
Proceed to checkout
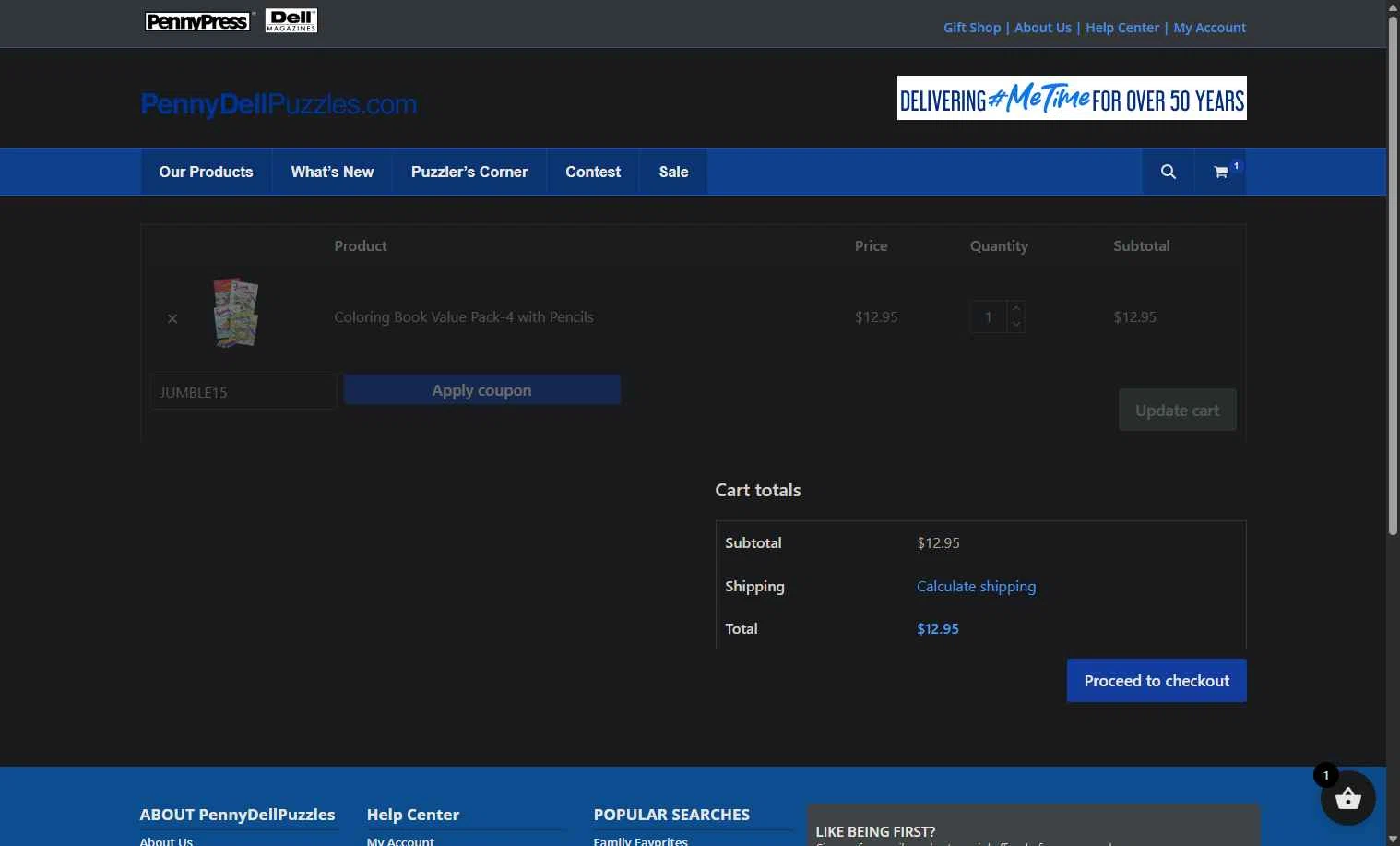click(1157, 681)
